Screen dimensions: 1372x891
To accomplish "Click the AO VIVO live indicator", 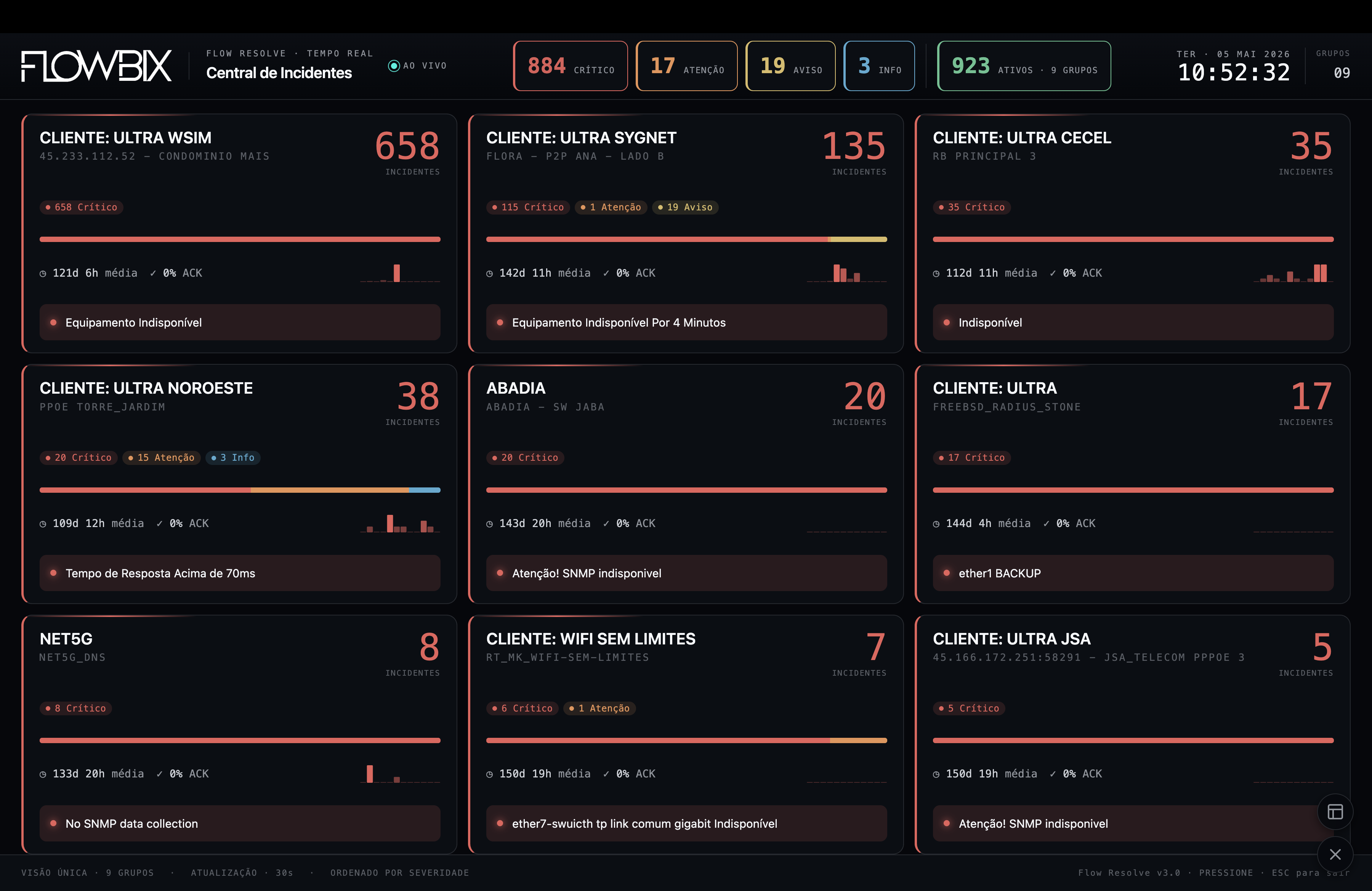I will coord(417,66).
